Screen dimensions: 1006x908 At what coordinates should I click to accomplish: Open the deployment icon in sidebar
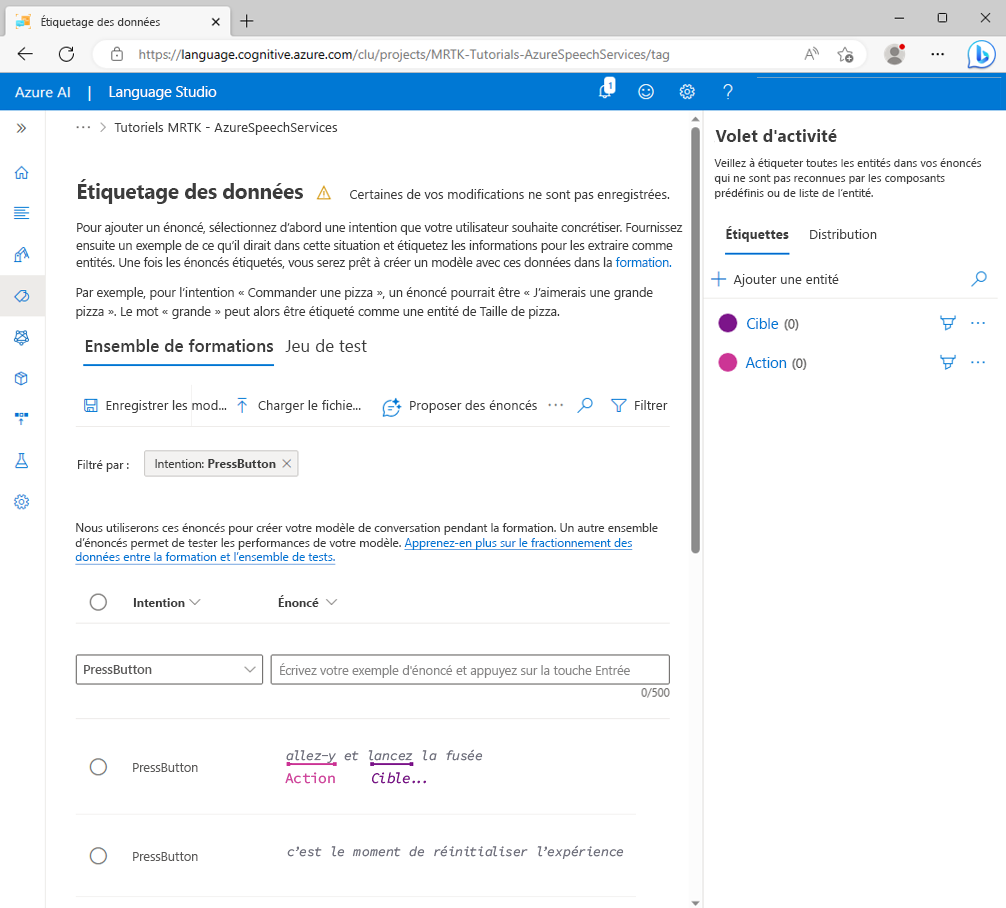pyautogui.click(x=21, y=419)
